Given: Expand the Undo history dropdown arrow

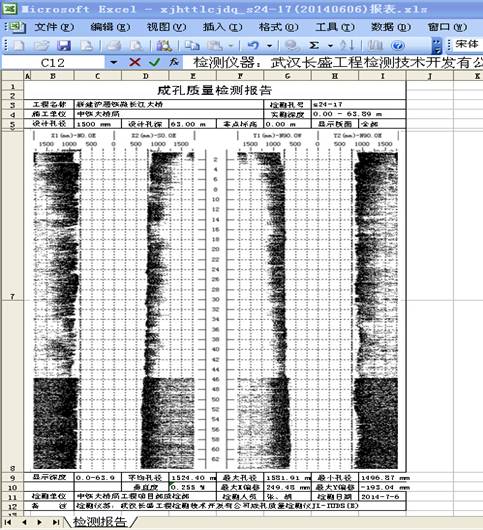Looking at the screenshot, I should (269, 45).
